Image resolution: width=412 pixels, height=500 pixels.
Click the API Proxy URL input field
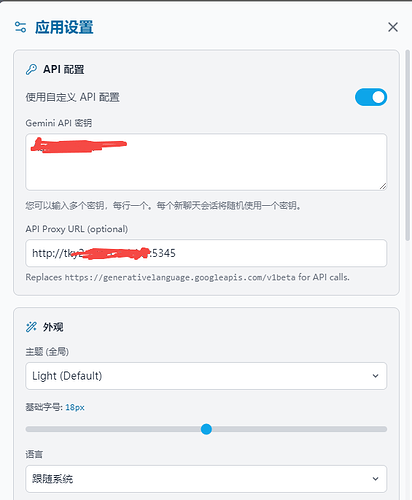click(x=206, y=253)
